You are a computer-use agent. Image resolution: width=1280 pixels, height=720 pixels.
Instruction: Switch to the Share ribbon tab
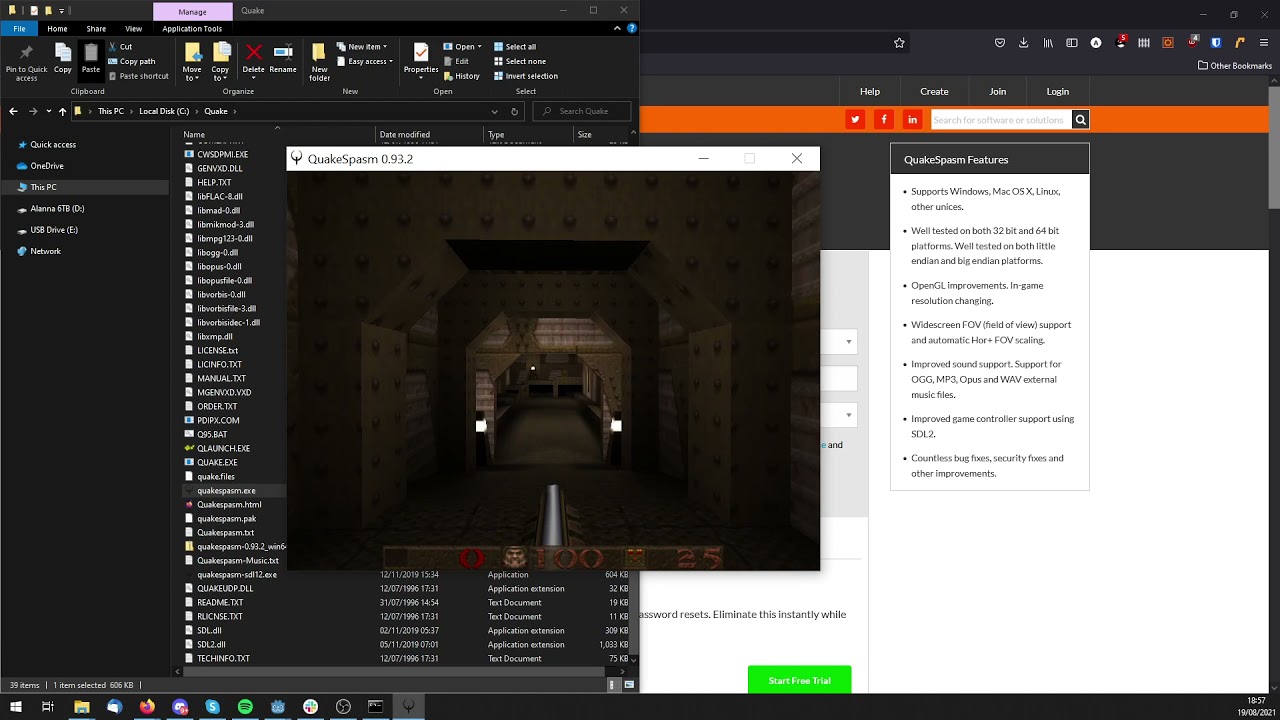(x=96, y=29)
